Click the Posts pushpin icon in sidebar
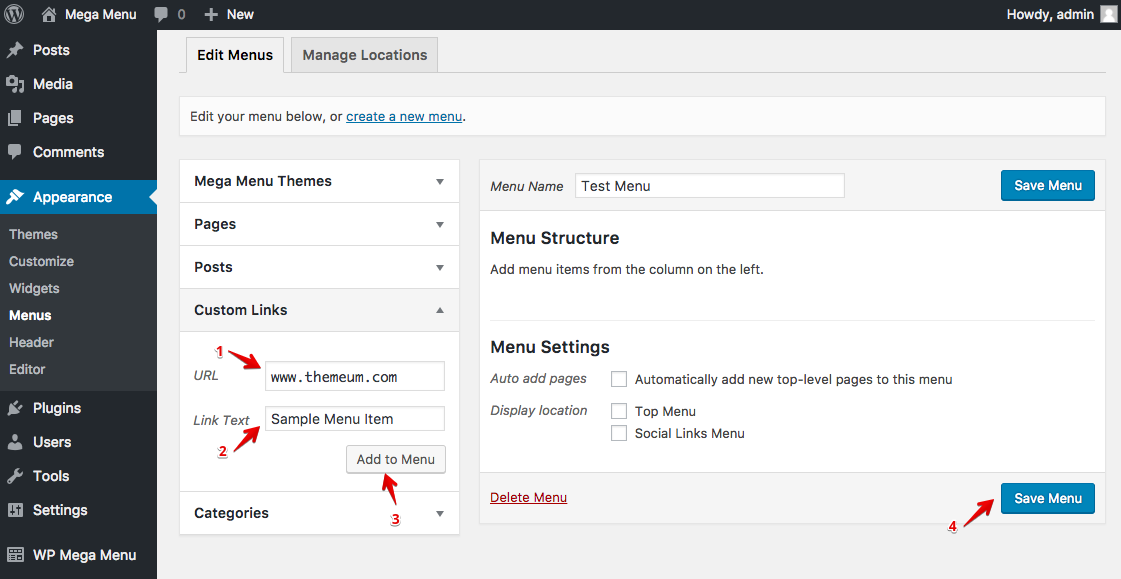The image size is (1121, 579). [15, 50]
